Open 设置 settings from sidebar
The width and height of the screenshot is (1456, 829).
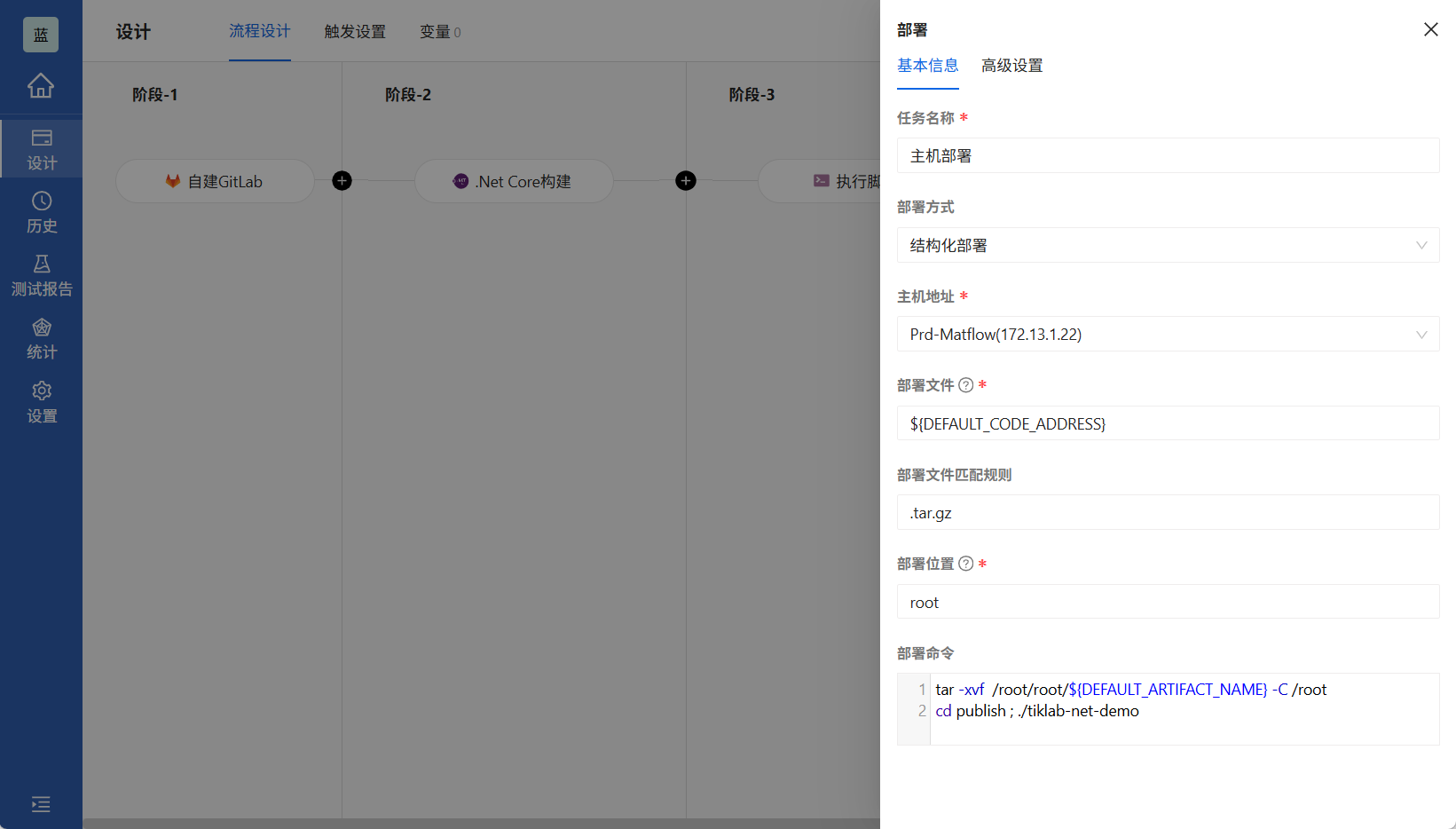pos(41,401)
